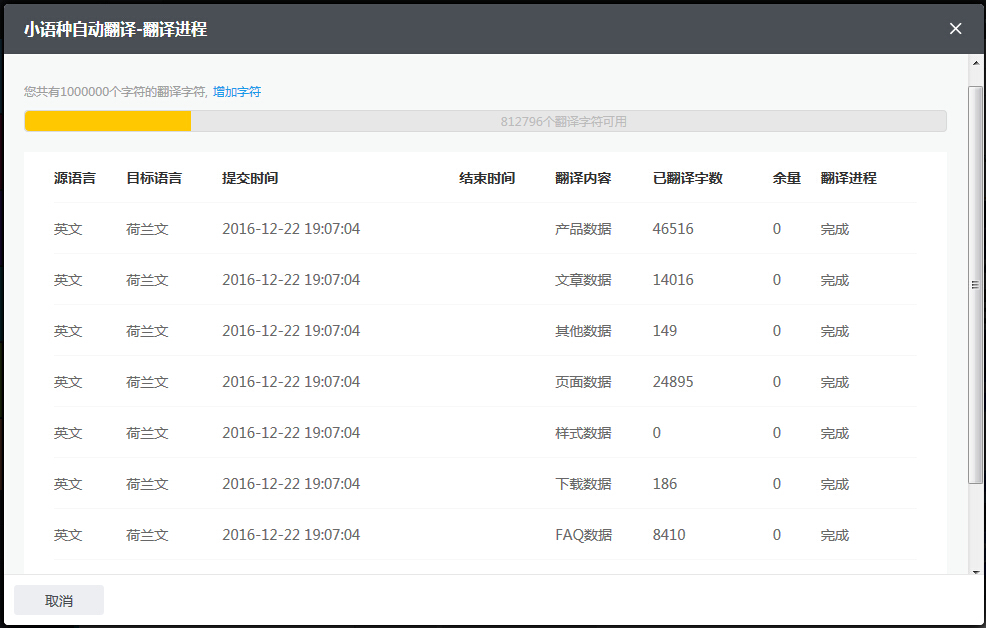
Task: Click the yellow used-characters progress bar
Action: click(108, 121)
